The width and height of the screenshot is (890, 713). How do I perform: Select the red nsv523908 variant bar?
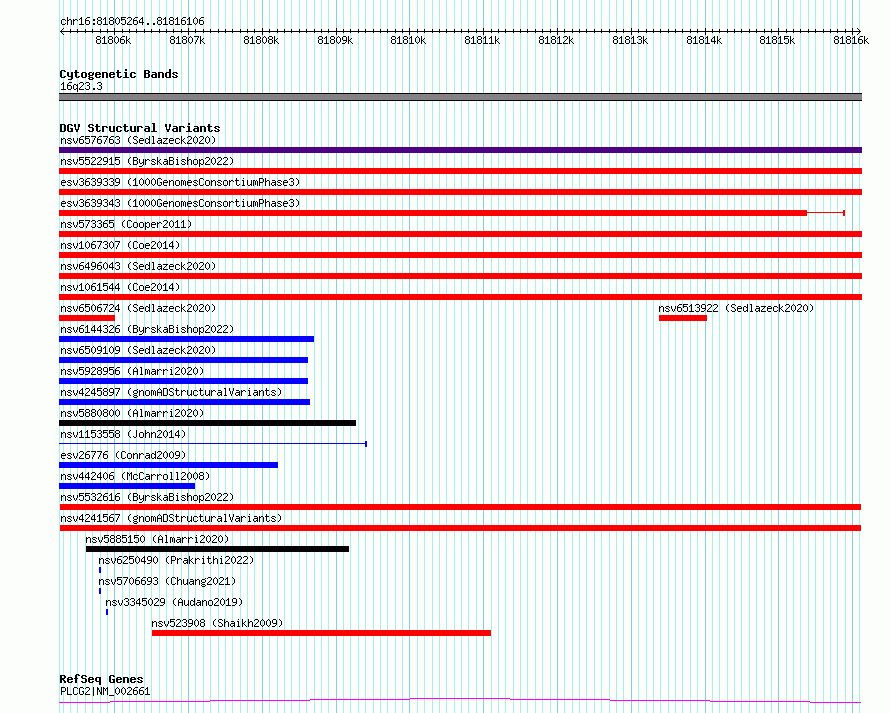coord(321,633)
